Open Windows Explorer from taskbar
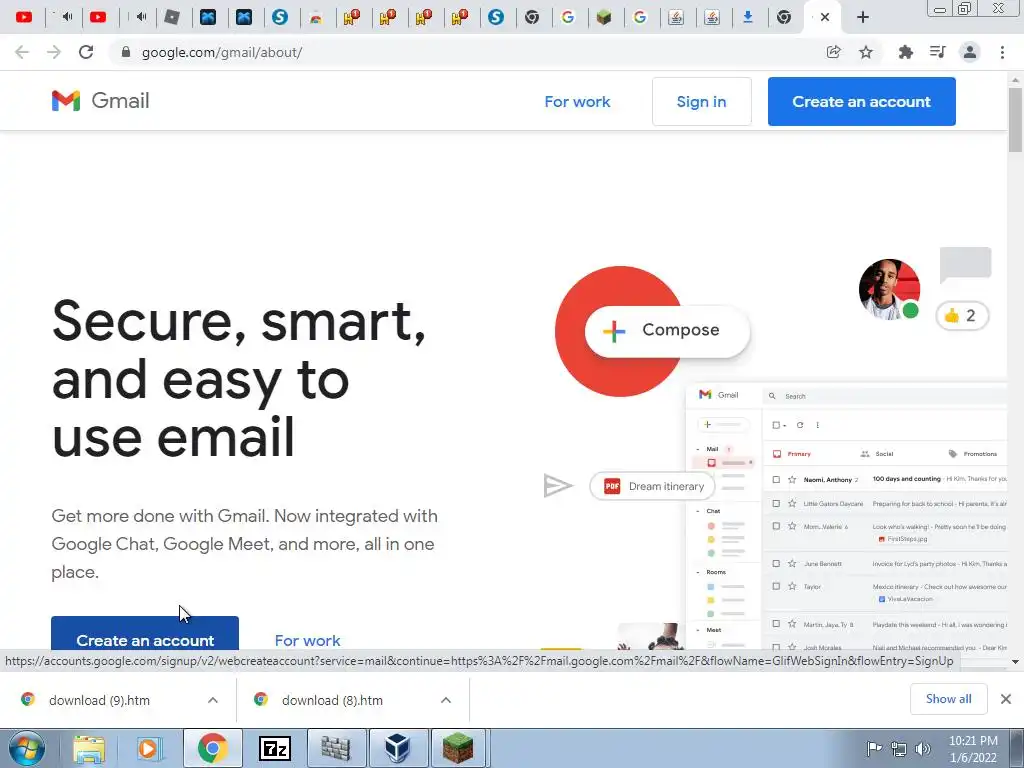Screen dimensions: 1024x768 [89, 748]
